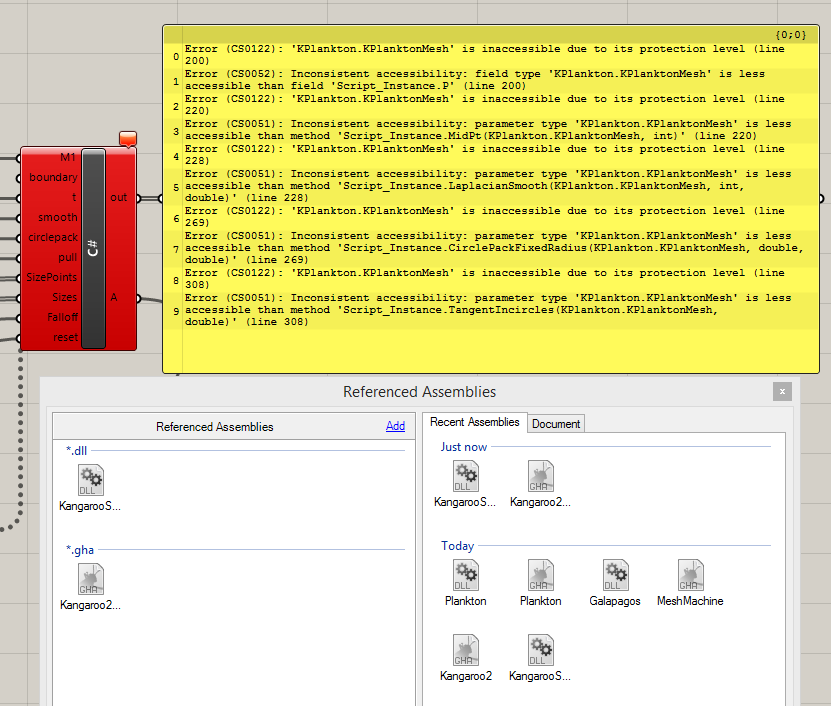The width and height of the screenshot is (831, 706).
Task: Click the *.gha group header
Action: coord(80,550)
